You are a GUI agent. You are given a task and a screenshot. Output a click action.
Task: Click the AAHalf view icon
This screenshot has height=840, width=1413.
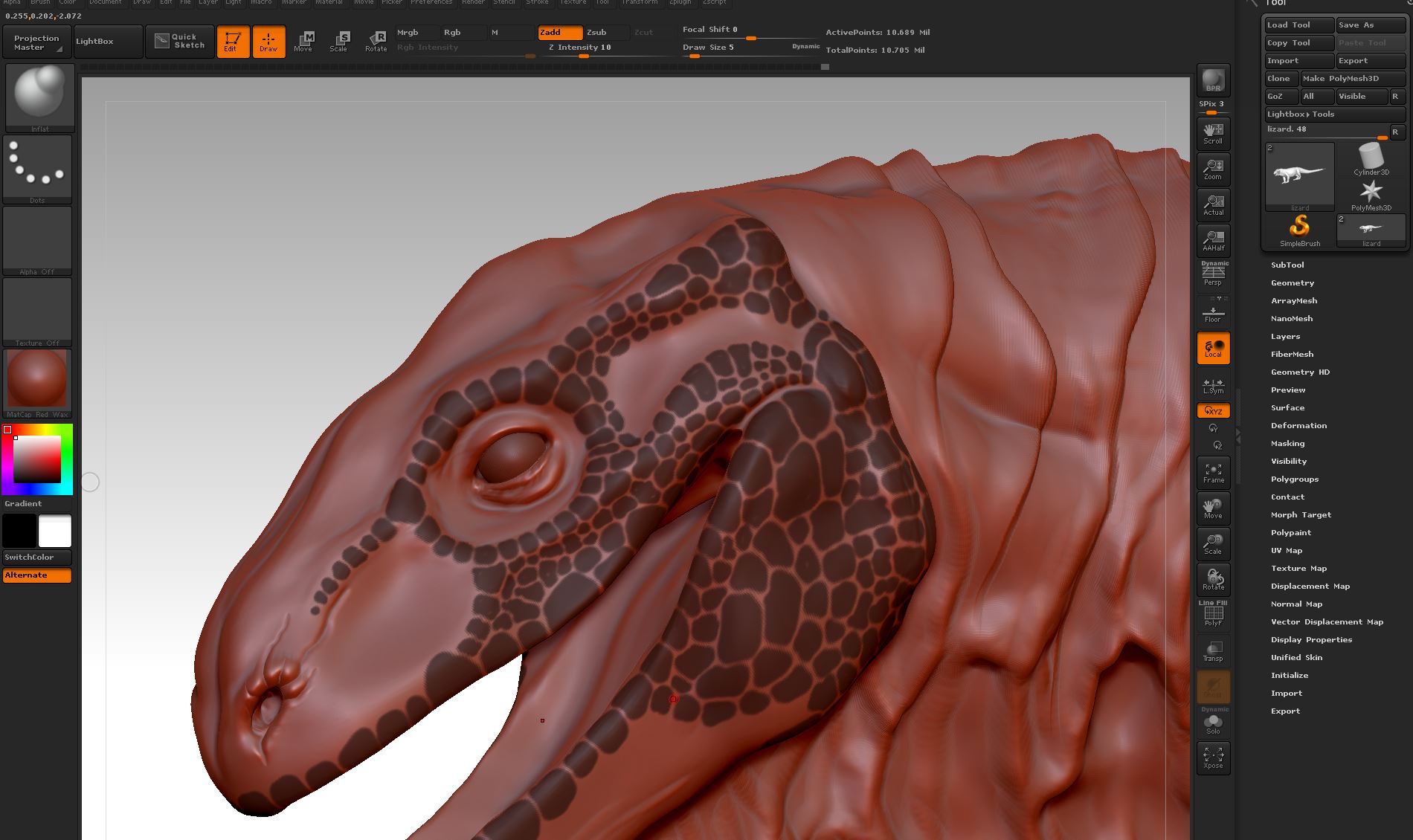(x=1213, y=240)
